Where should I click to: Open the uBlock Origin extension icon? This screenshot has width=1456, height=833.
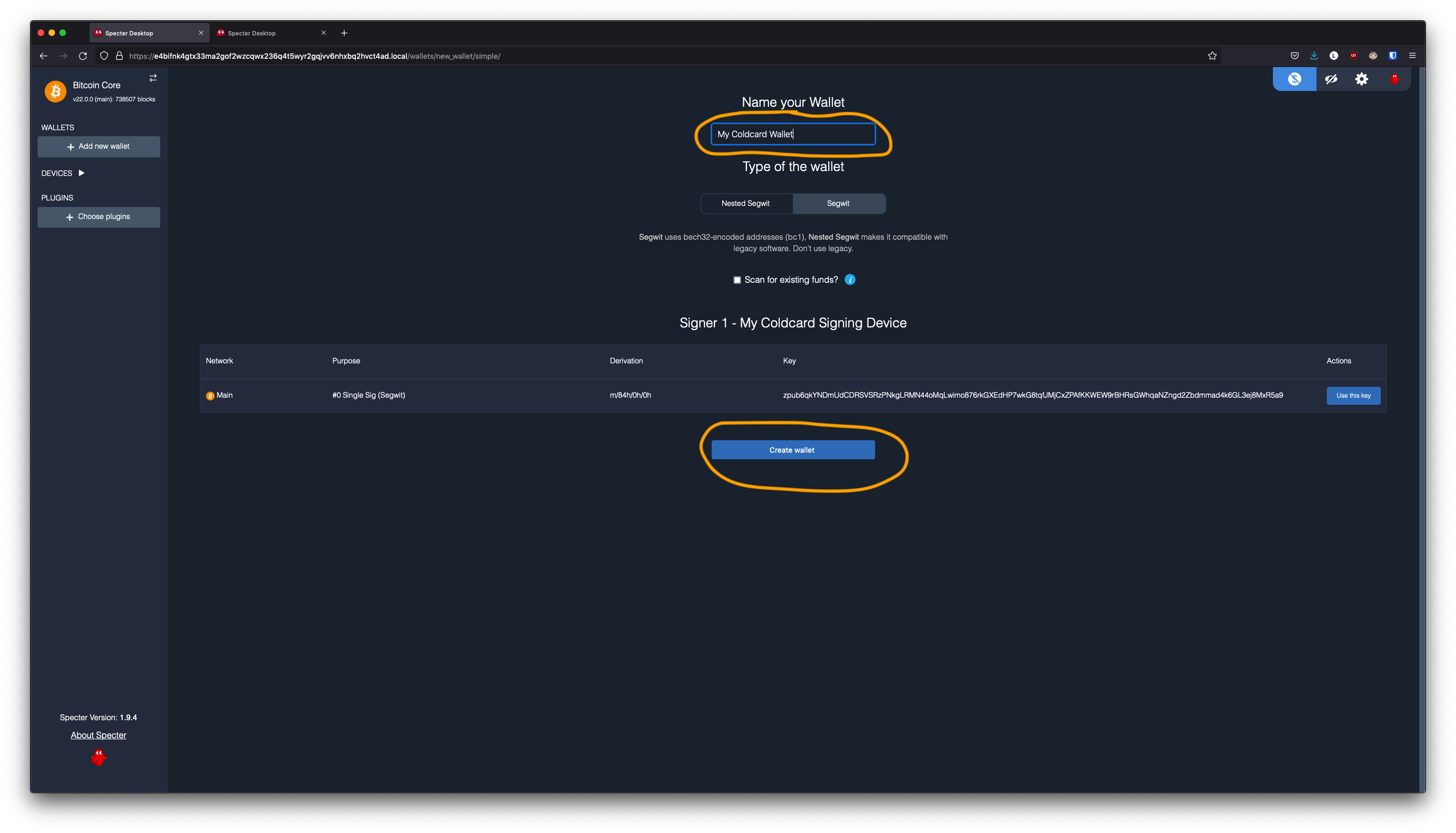tap(1353, 56)
